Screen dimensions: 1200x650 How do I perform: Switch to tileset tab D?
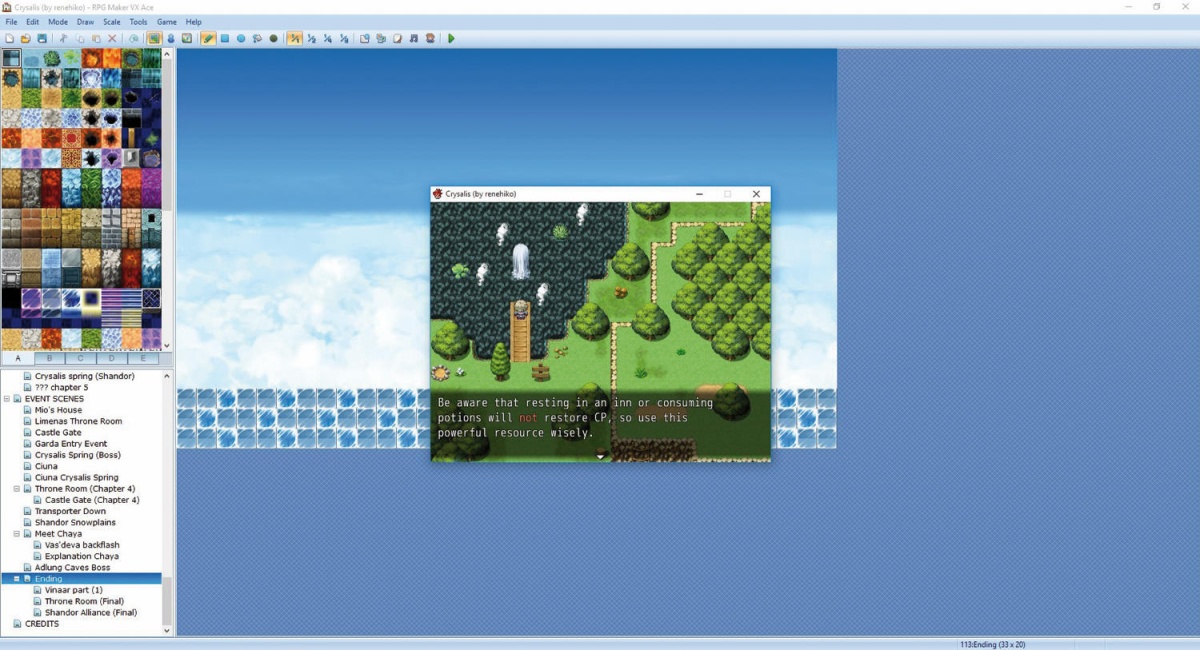click(112, 358)
